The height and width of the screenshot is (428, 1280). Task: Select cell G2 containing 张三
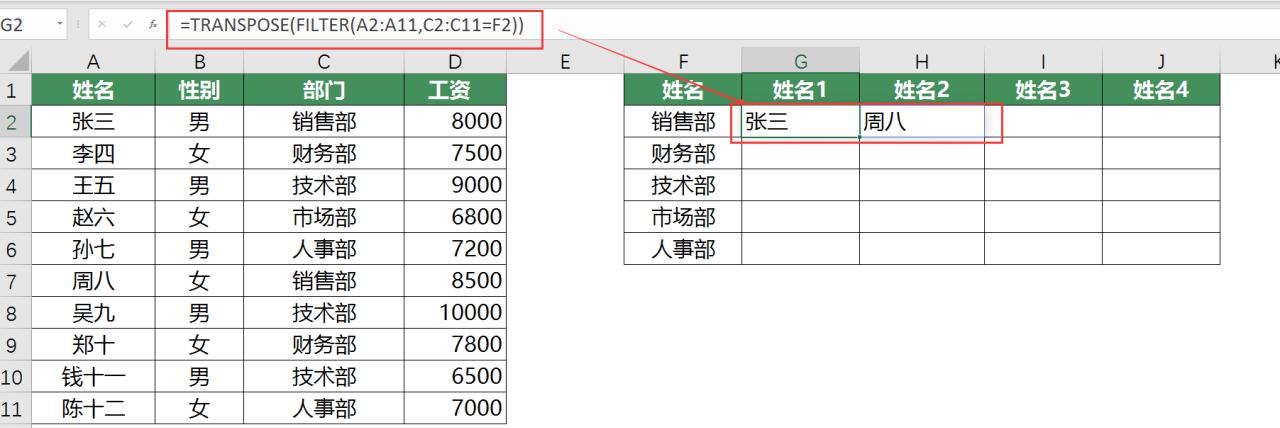pyautogui.click(x=800, y=122)
